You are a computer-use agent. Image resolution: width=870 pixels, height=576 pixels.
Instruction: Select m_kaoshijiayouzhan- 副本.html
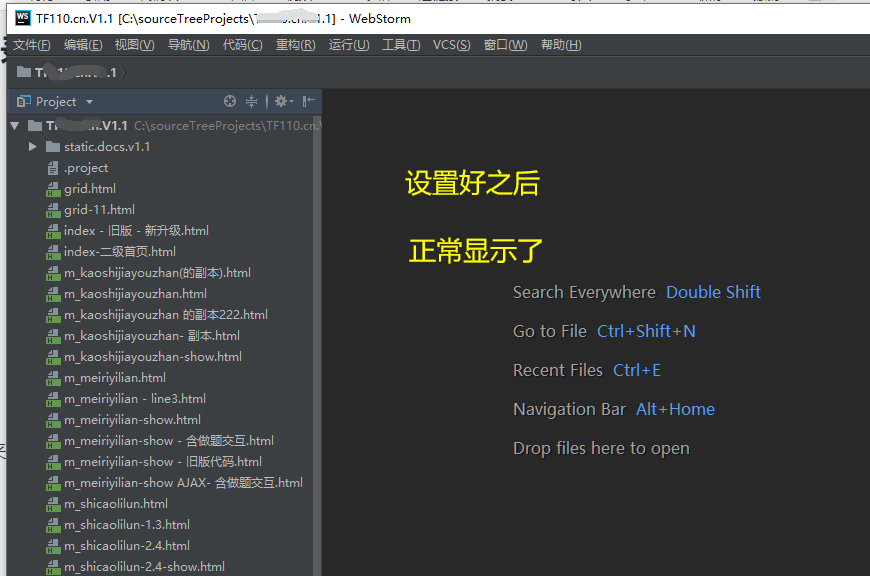[x=152, y=336]
